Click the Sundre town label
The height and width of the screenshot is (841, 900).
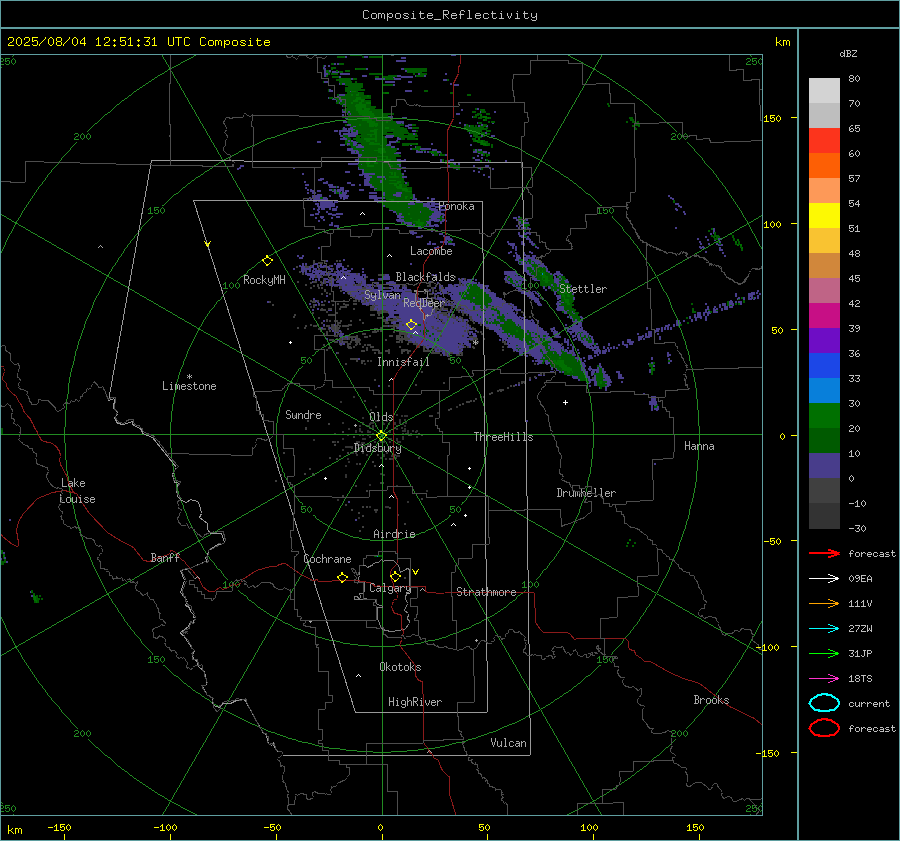(x=303, y=414)
